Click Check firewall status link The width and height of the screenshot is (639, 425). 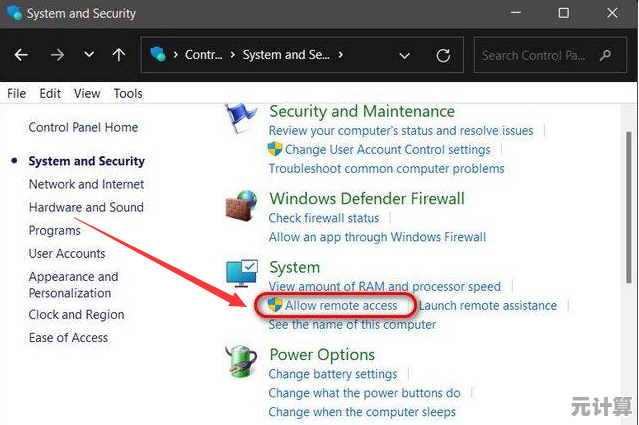coord(324,218)
